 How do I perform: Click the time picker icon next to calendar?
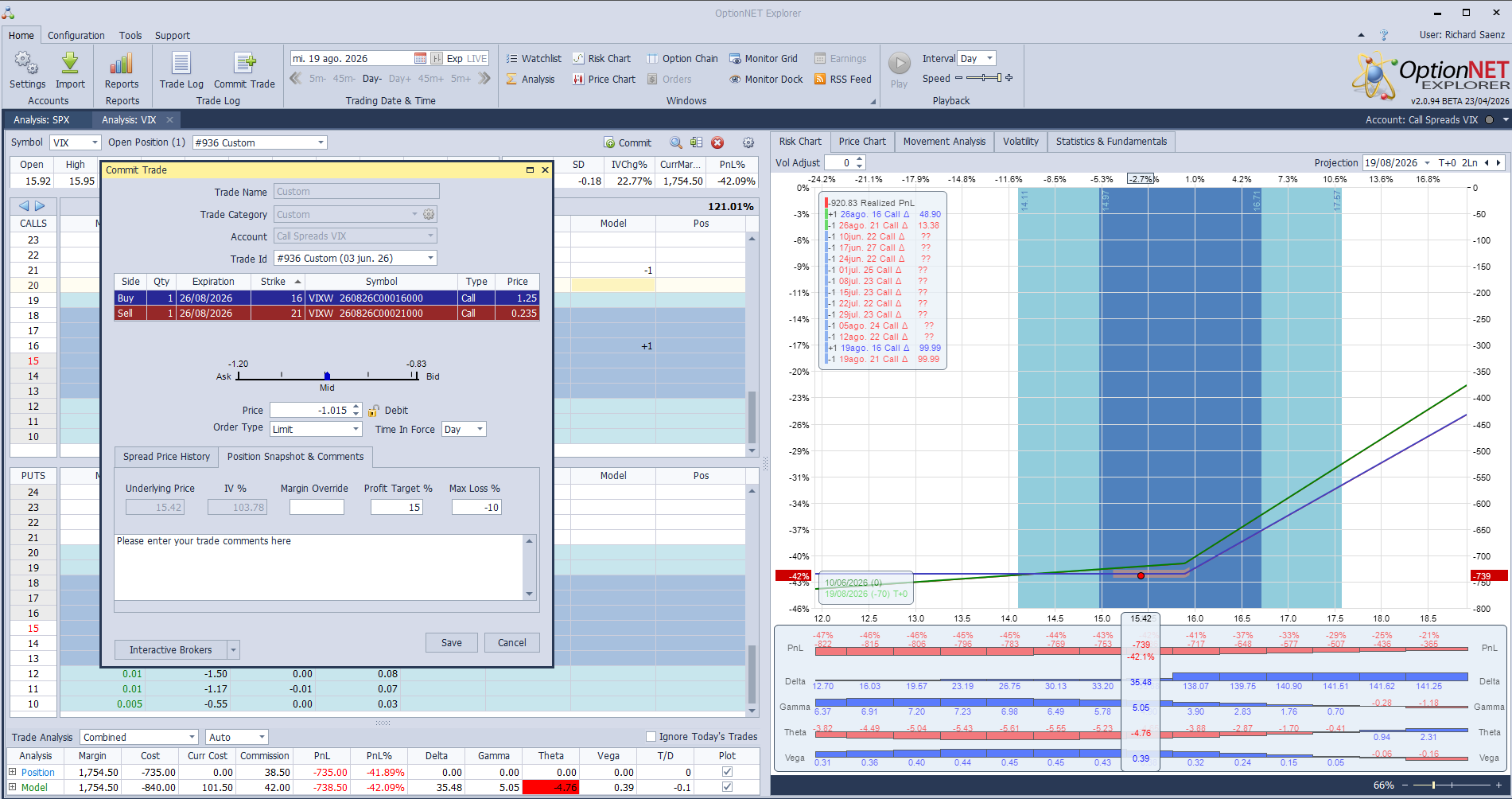(x=437, y=58)
